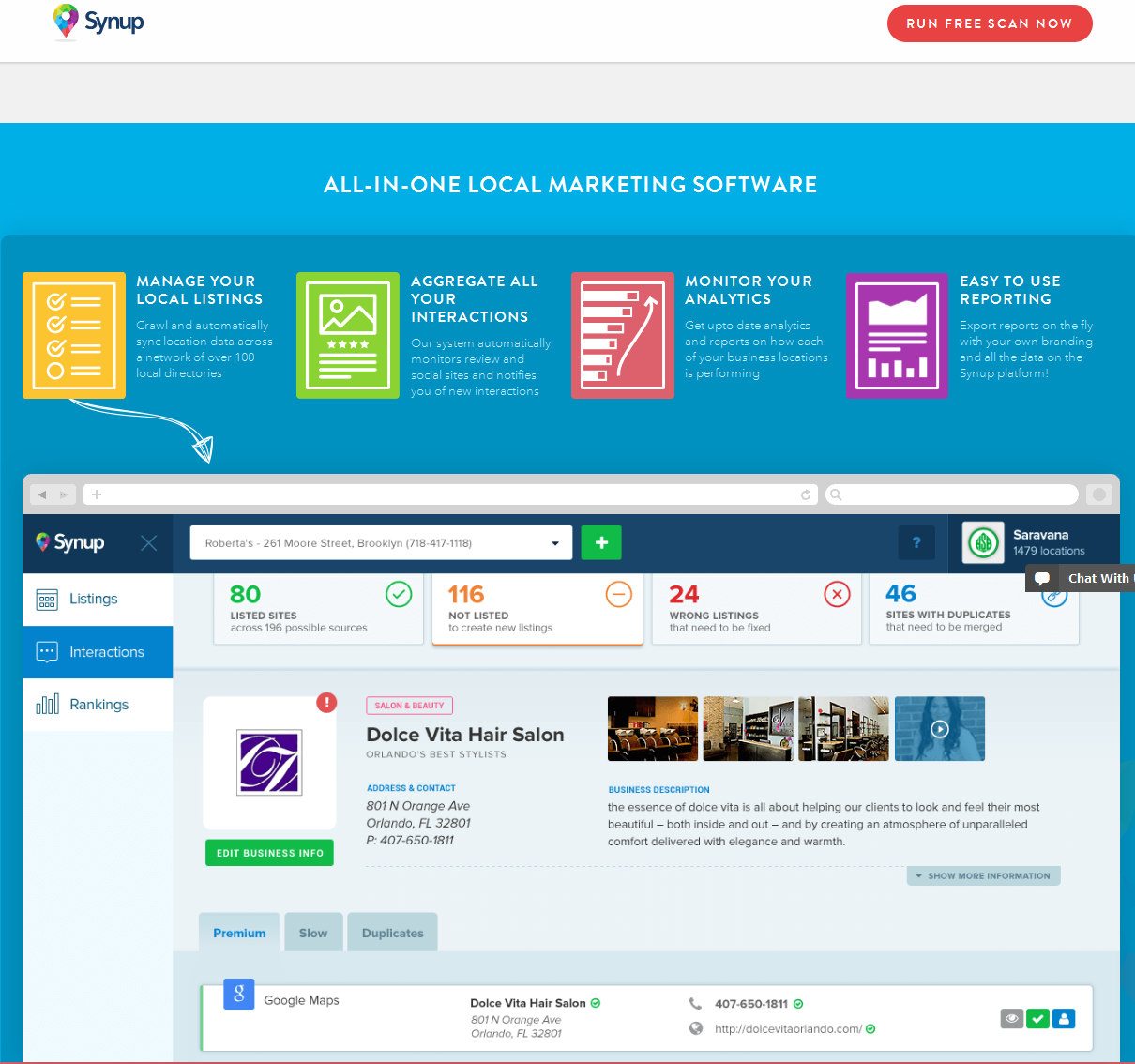Click the green plus add location button
Viewport: 1135px width, 1064px height.
pyautogui.click(x=601, y=542)
